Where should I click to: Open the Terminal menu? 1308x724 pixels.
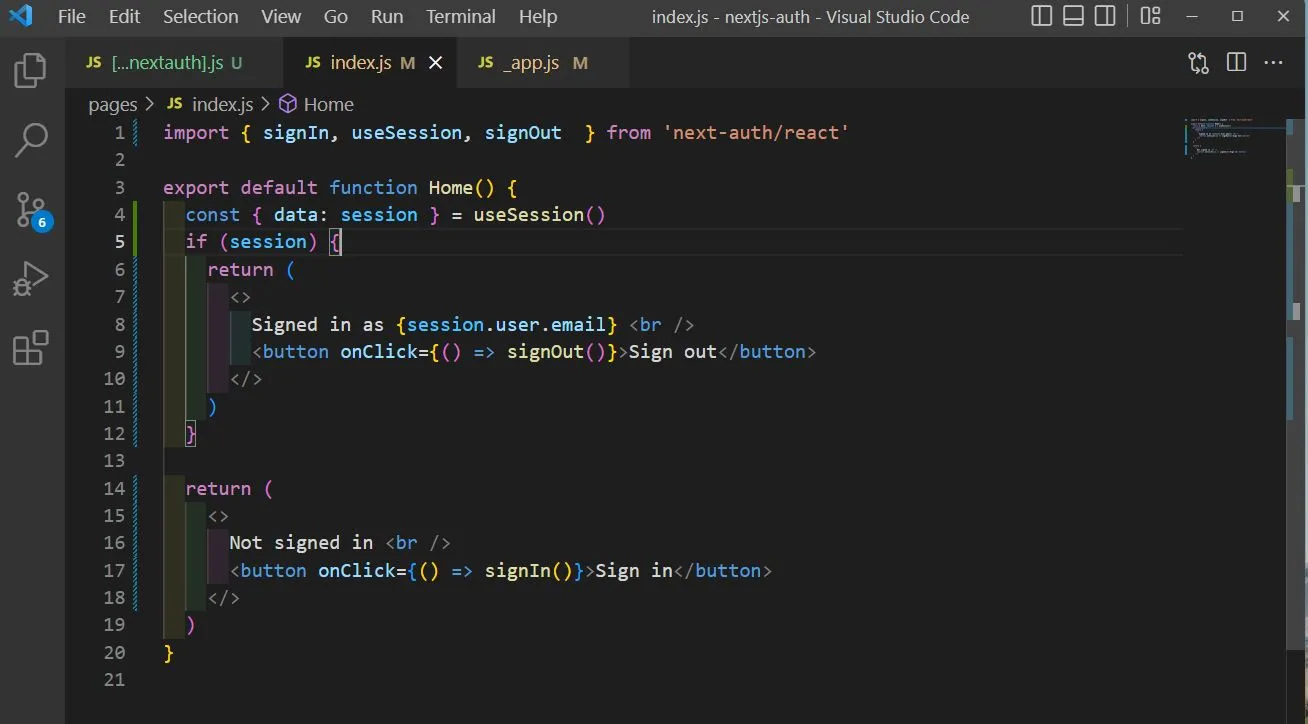(462, 16)
